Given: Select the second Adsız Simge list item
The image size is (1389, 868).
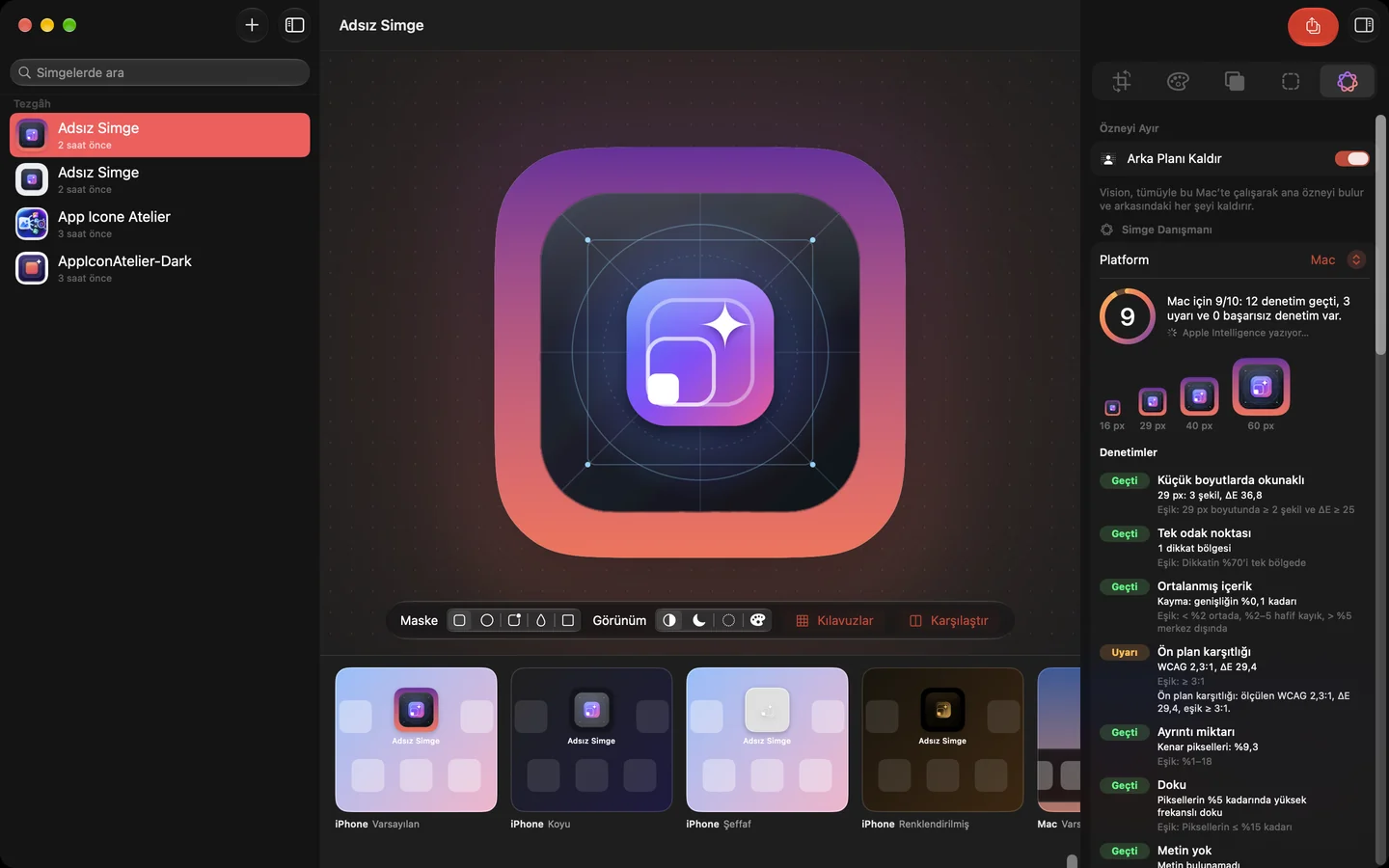Looking at the screenshot, I should coord(160,179).
